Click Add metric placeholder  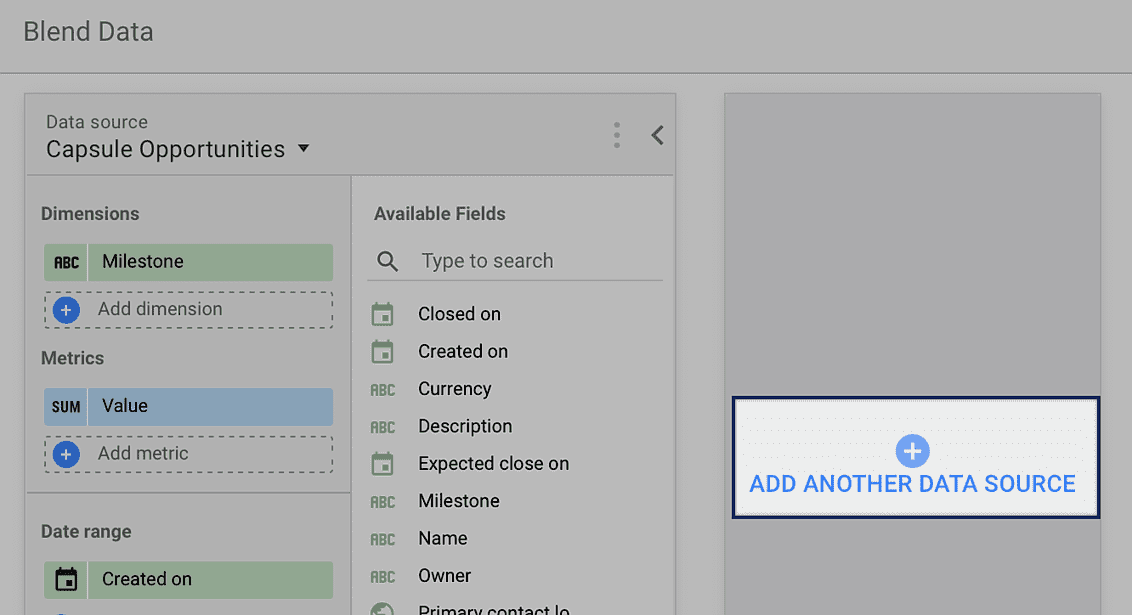coord(188,454)
